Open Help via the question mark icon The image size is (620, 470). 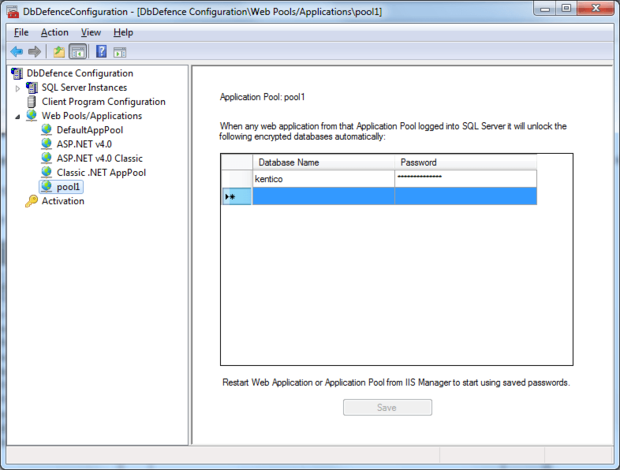tap(101, 51)
